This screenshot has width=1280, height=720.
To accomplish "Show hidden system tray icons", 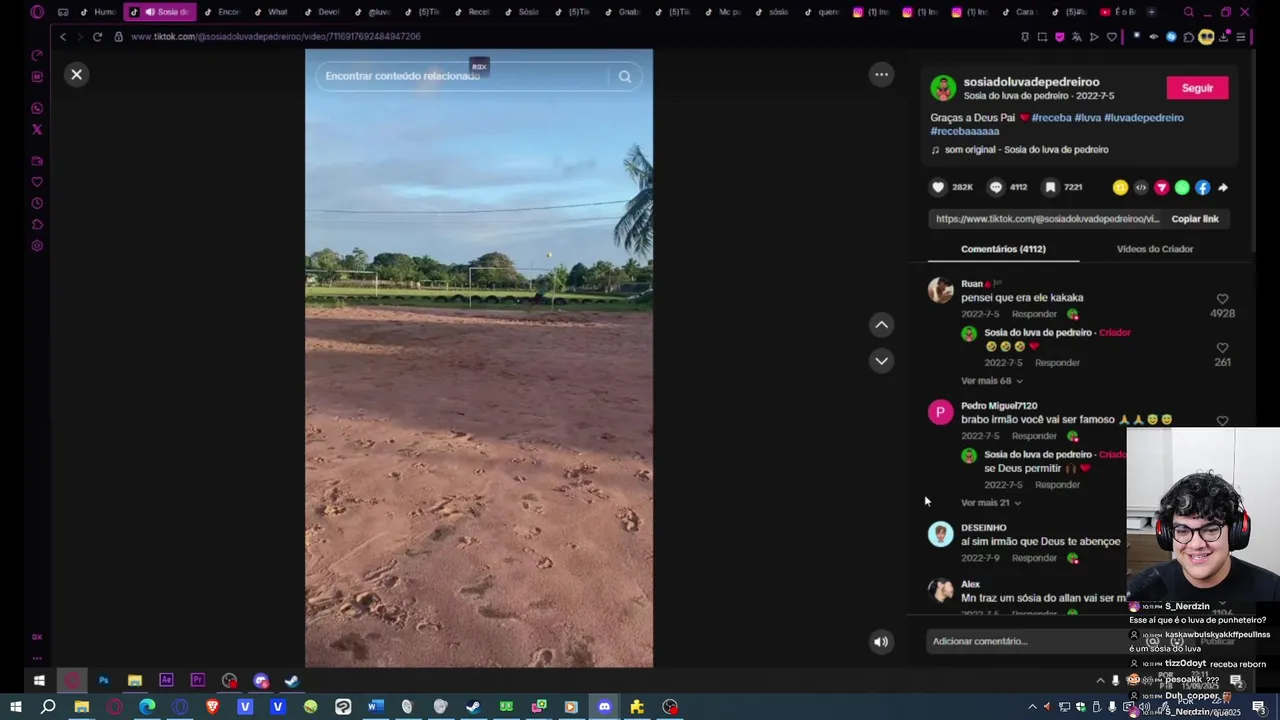I will tap(1034, 707).
